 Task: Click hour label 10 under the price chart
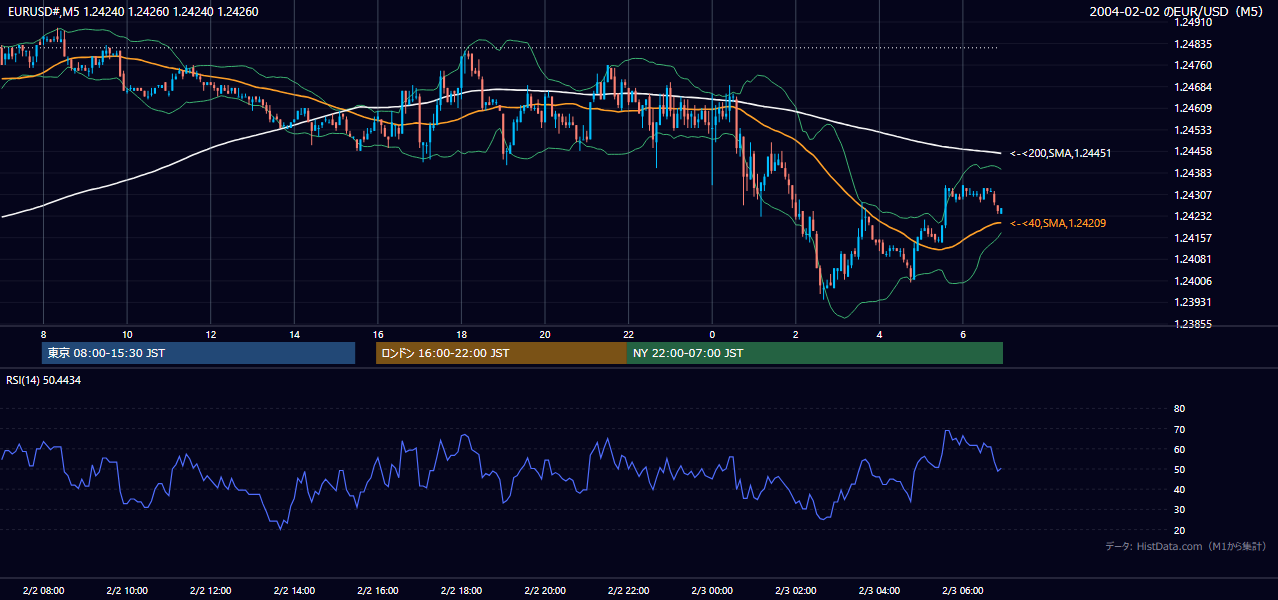click(x=127, y=334)
